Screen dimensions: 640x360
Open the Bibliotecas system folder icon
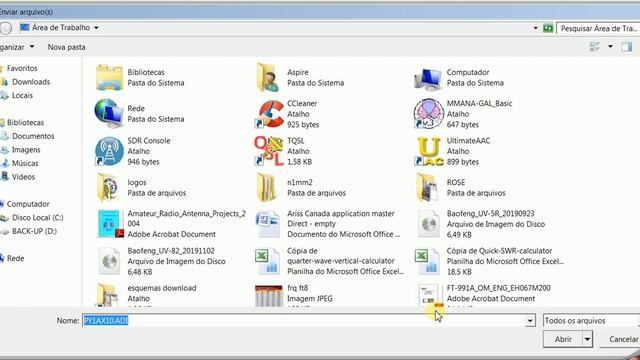(x=109, y=78)
